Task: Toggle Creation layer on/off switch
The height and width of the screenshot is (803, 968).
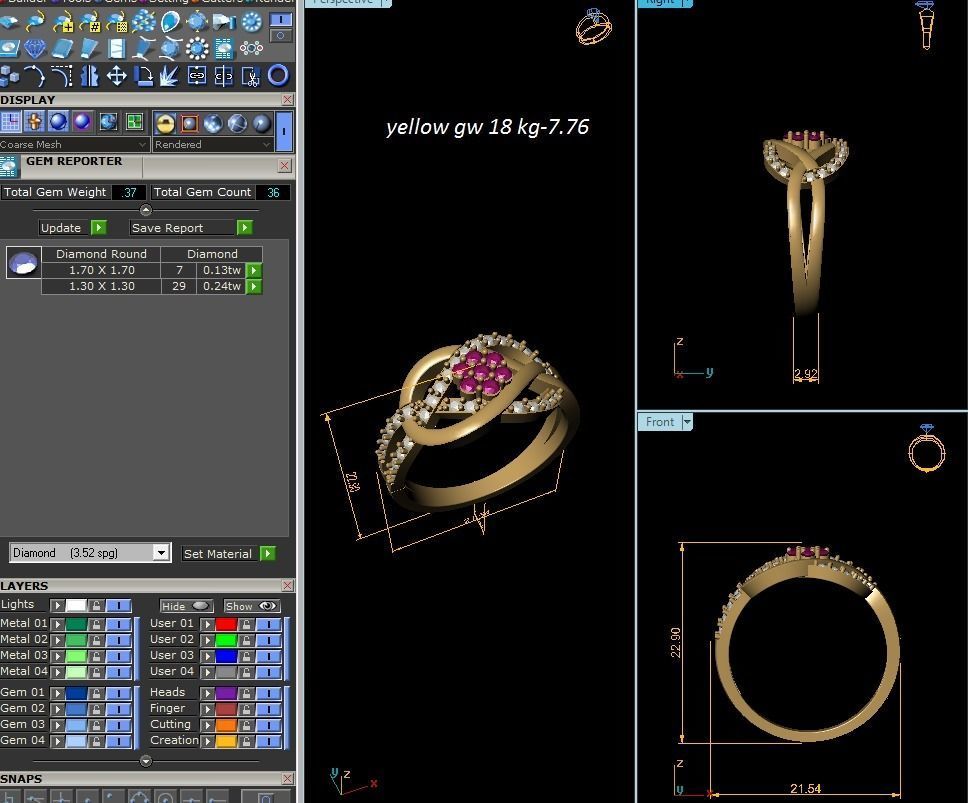Action: click(269, 741)
